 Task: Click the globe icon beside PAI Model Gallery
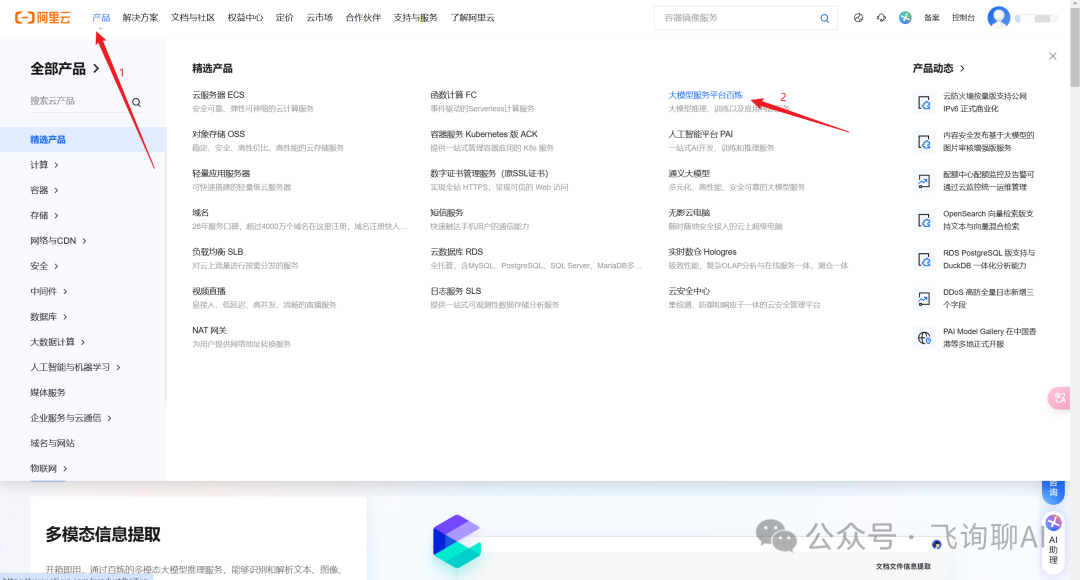click(x=924, y=338)
